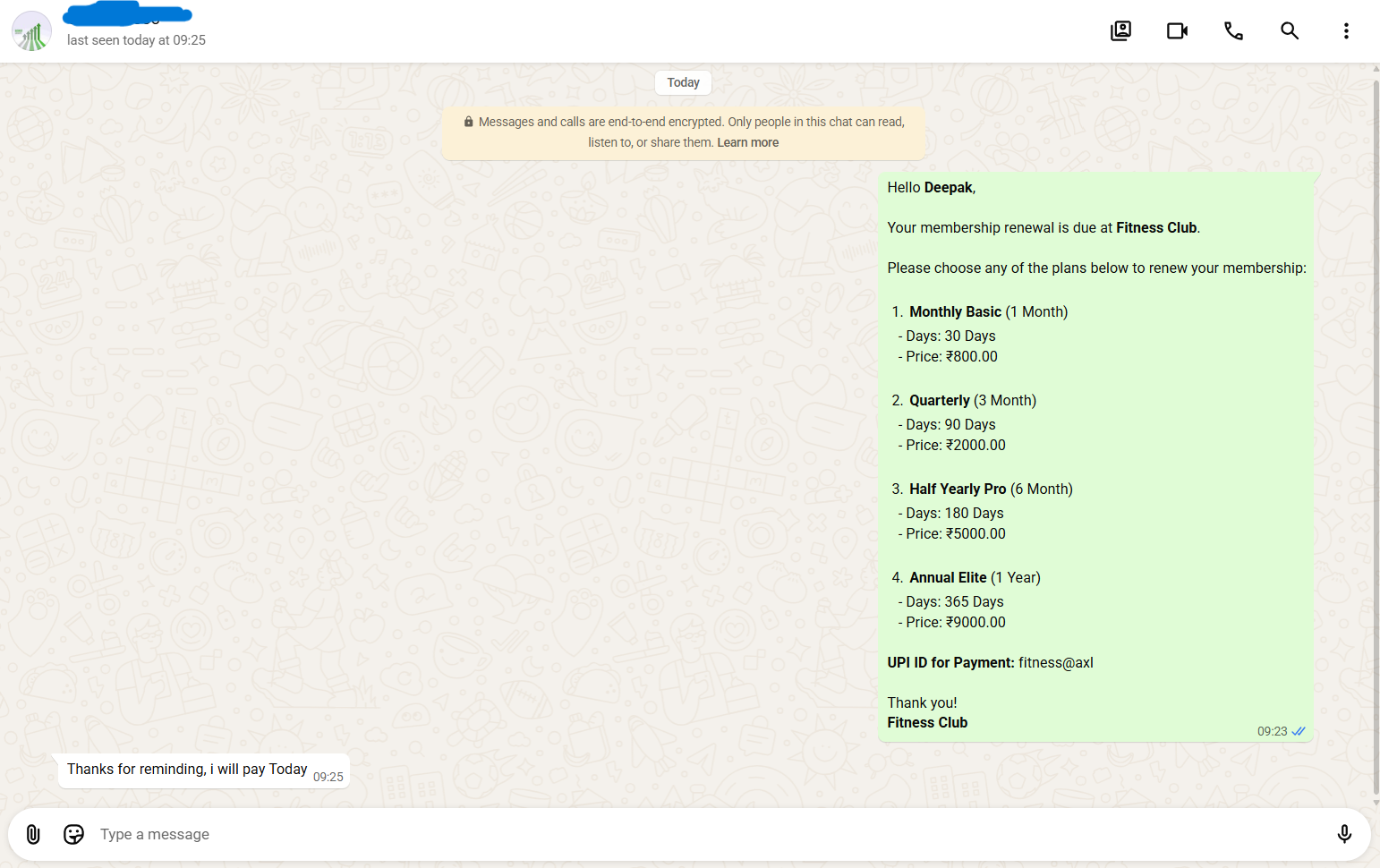Open media and catalog icon in header
Image resolution: width=1380 pixels, height=868 pixels.
(x=1120, y=31)
